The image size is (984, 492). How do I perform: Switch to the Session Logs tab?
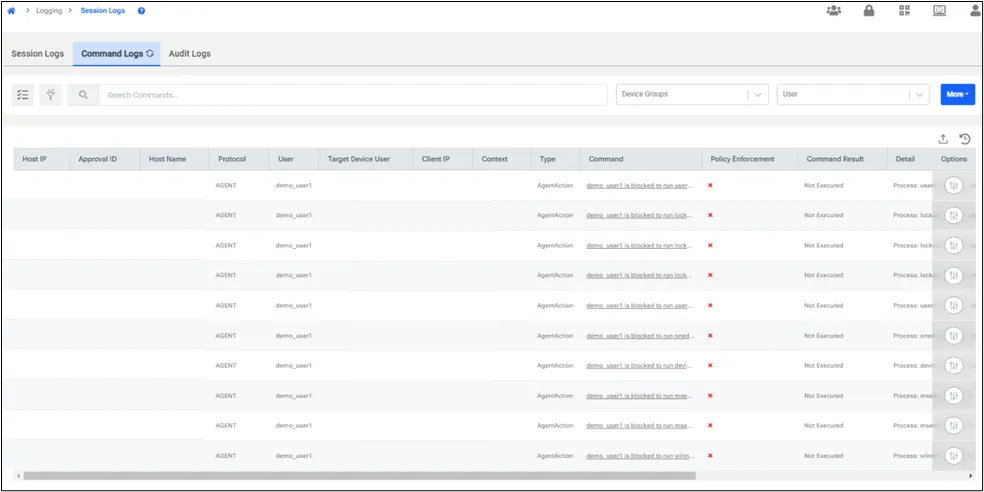point(38,54)
